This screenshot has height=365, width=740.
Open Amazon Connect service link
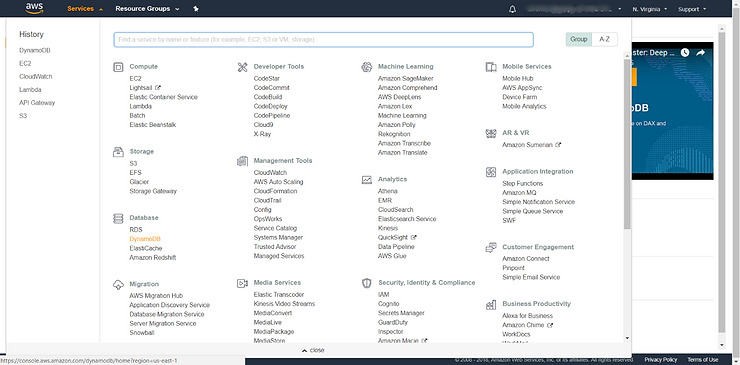coord(526,259)
